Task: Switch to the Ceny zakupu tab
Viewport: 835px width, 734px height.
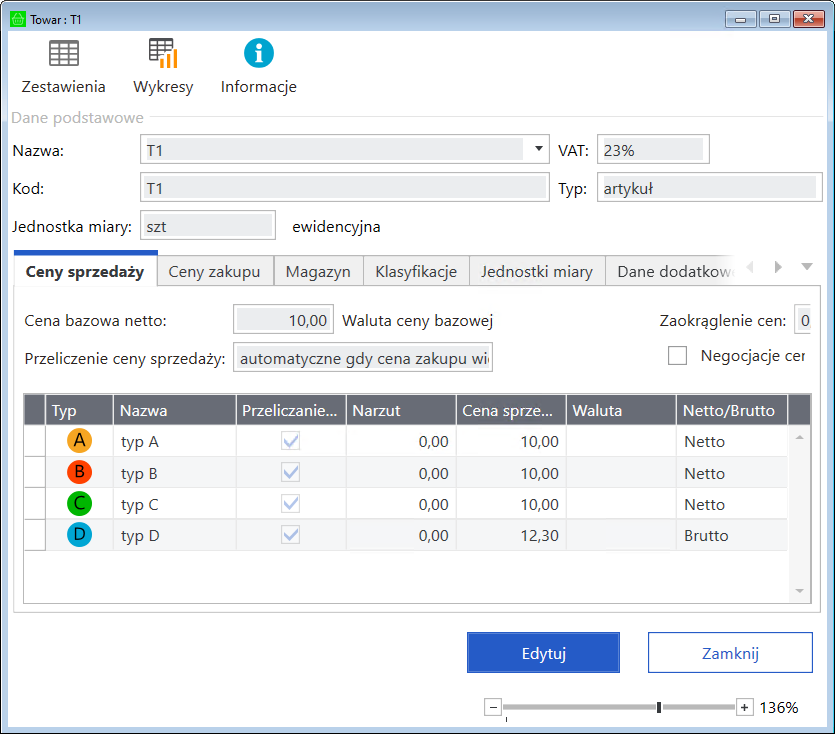Action: (x=214, y=272)
